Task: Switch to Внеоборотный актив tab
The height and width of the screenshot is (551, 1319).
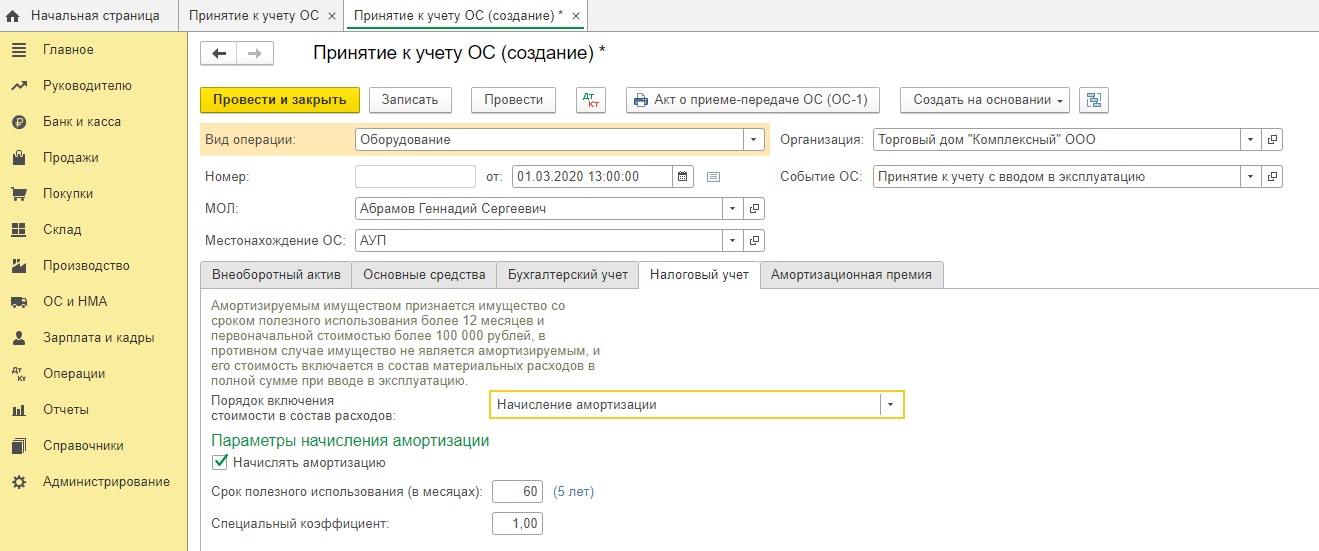Action: click(x=276, y=275)
